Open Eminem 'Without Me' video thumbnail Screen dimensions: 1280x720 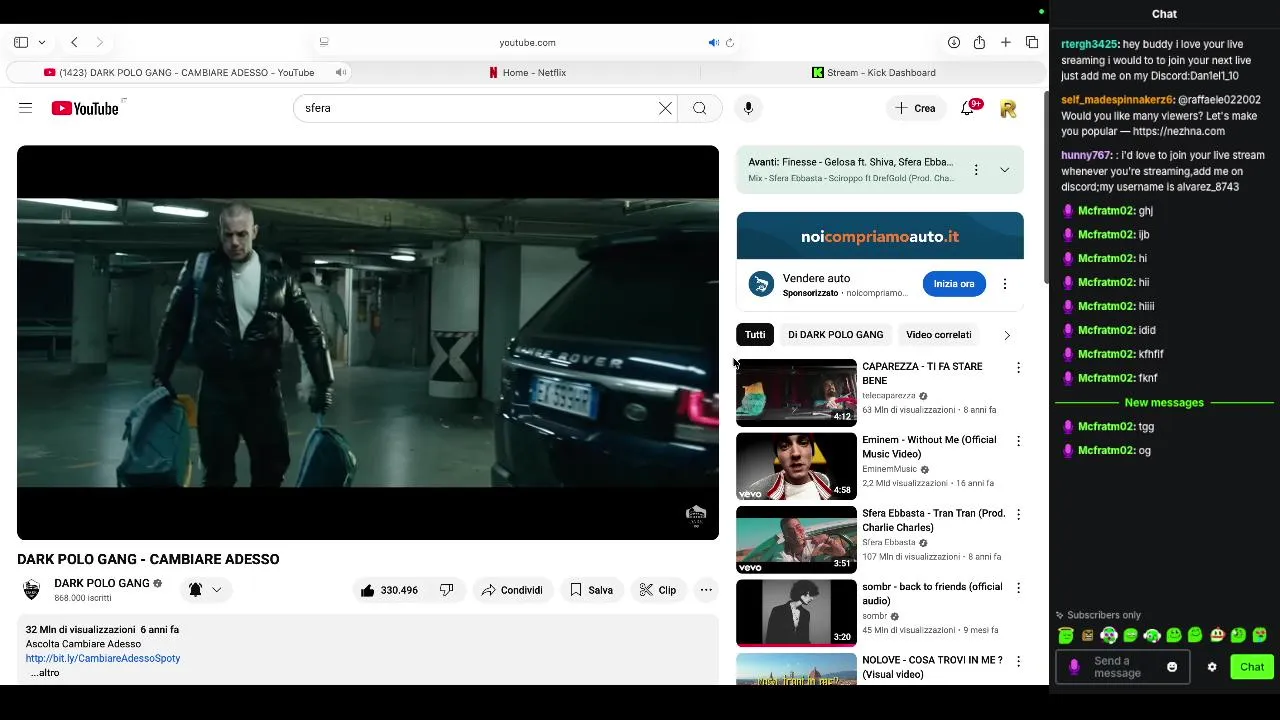click(x=796, y=467)
